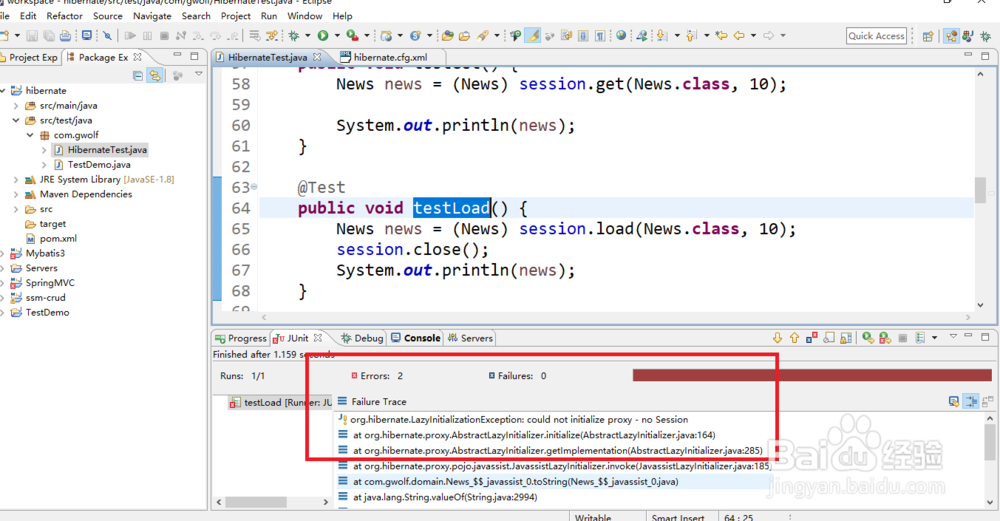
Task: Toggle Show Failures Only in JUnit view
Action: tap(811, 338)
